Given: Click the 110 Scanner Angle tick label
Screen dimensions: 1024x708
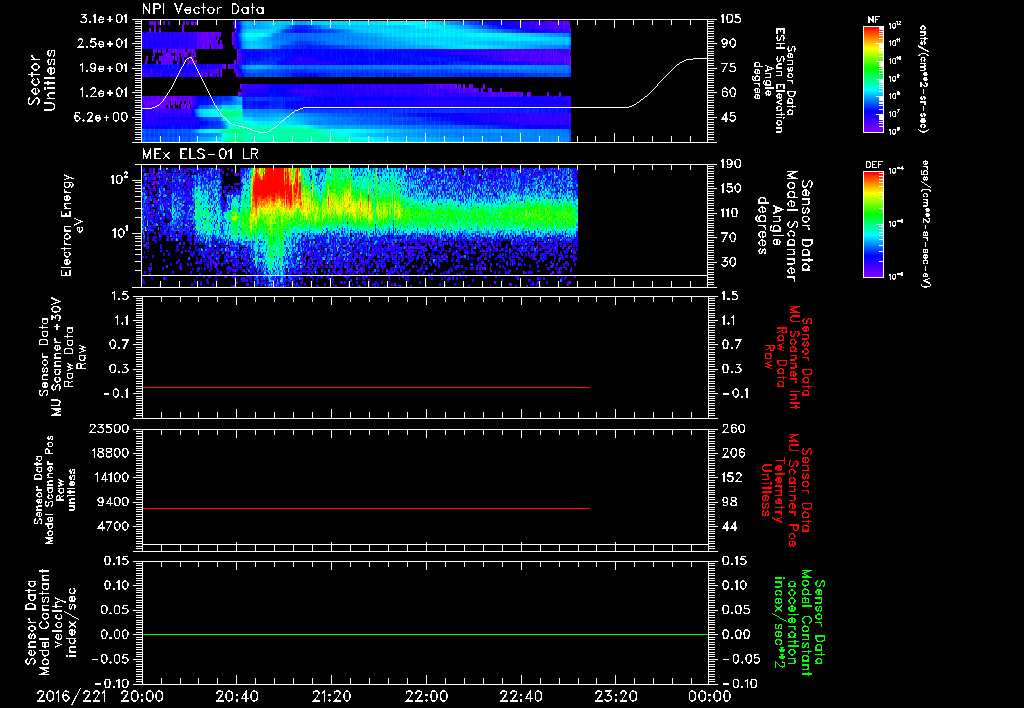Looking at the screenshot, I should tap(731, 213).
